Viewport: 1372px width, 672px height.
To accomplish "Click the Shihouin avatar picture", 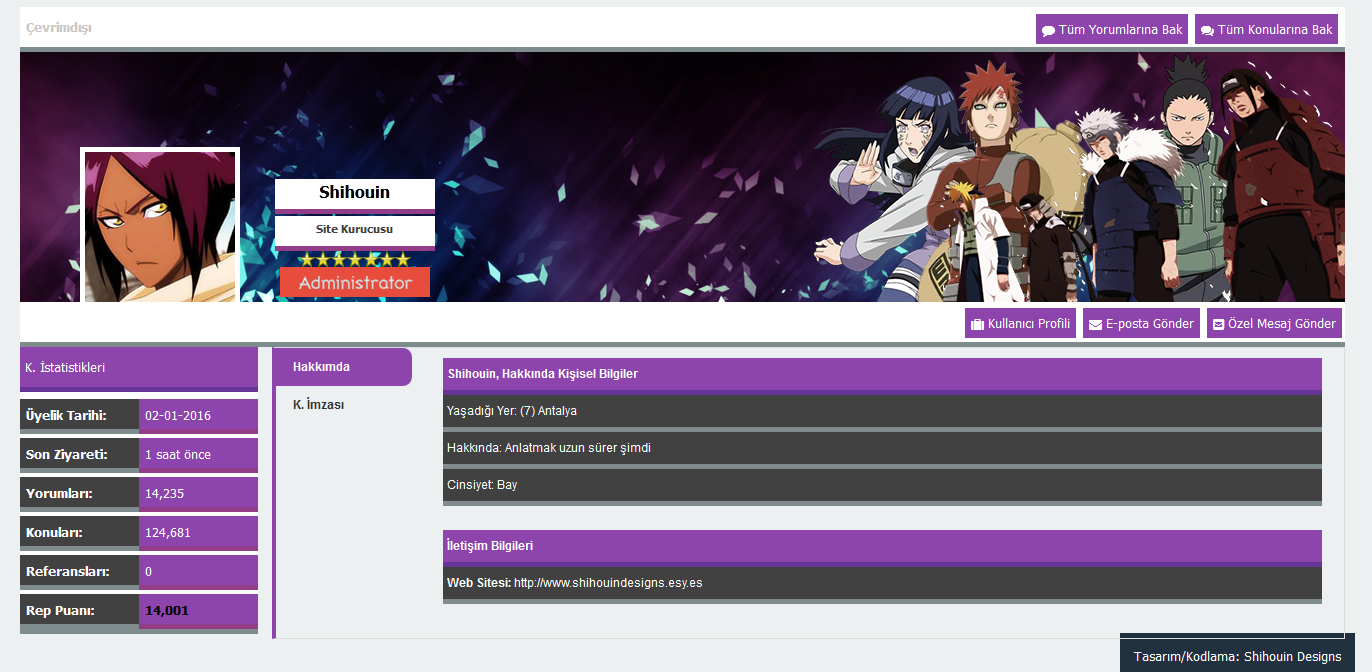I will [x=160, y=226].
